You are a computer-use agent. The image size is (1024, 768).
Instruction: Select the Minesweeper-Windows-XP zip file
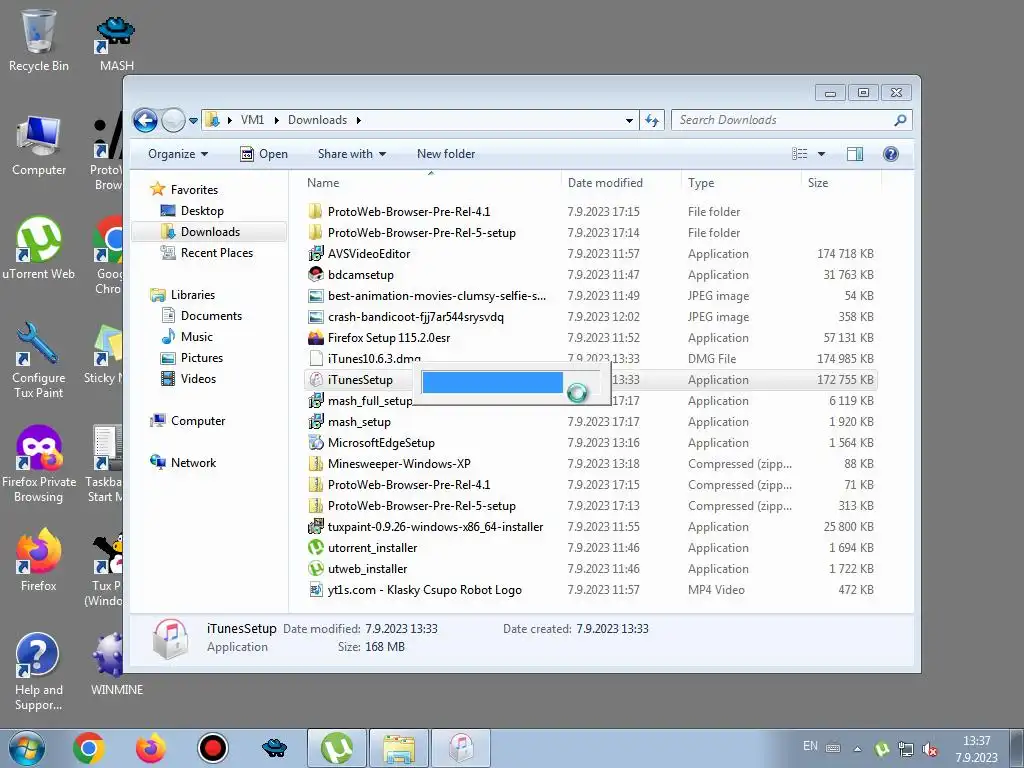pos(398,464)
